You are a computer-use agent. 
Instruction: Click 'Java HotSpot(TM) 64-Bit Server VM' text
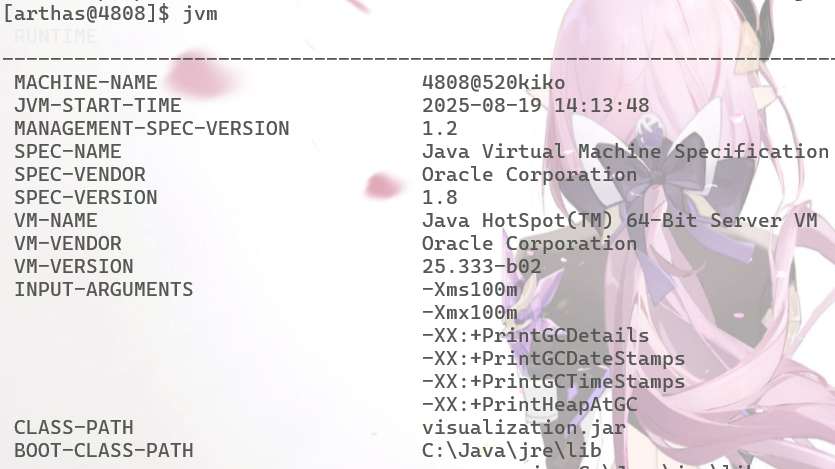(x=620, y=220)
